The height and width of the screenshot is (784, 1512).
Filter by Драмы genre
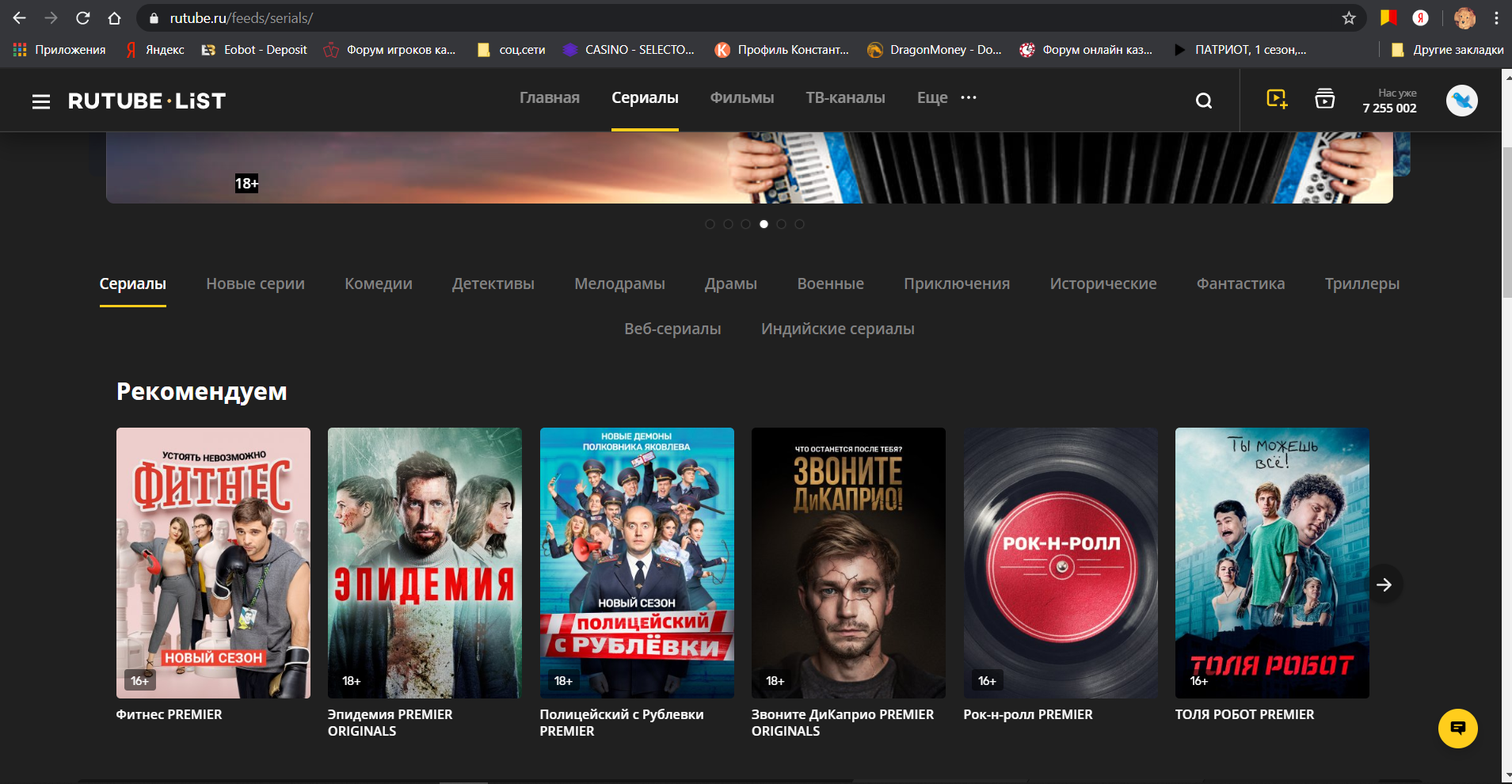(x=731, y=284)
